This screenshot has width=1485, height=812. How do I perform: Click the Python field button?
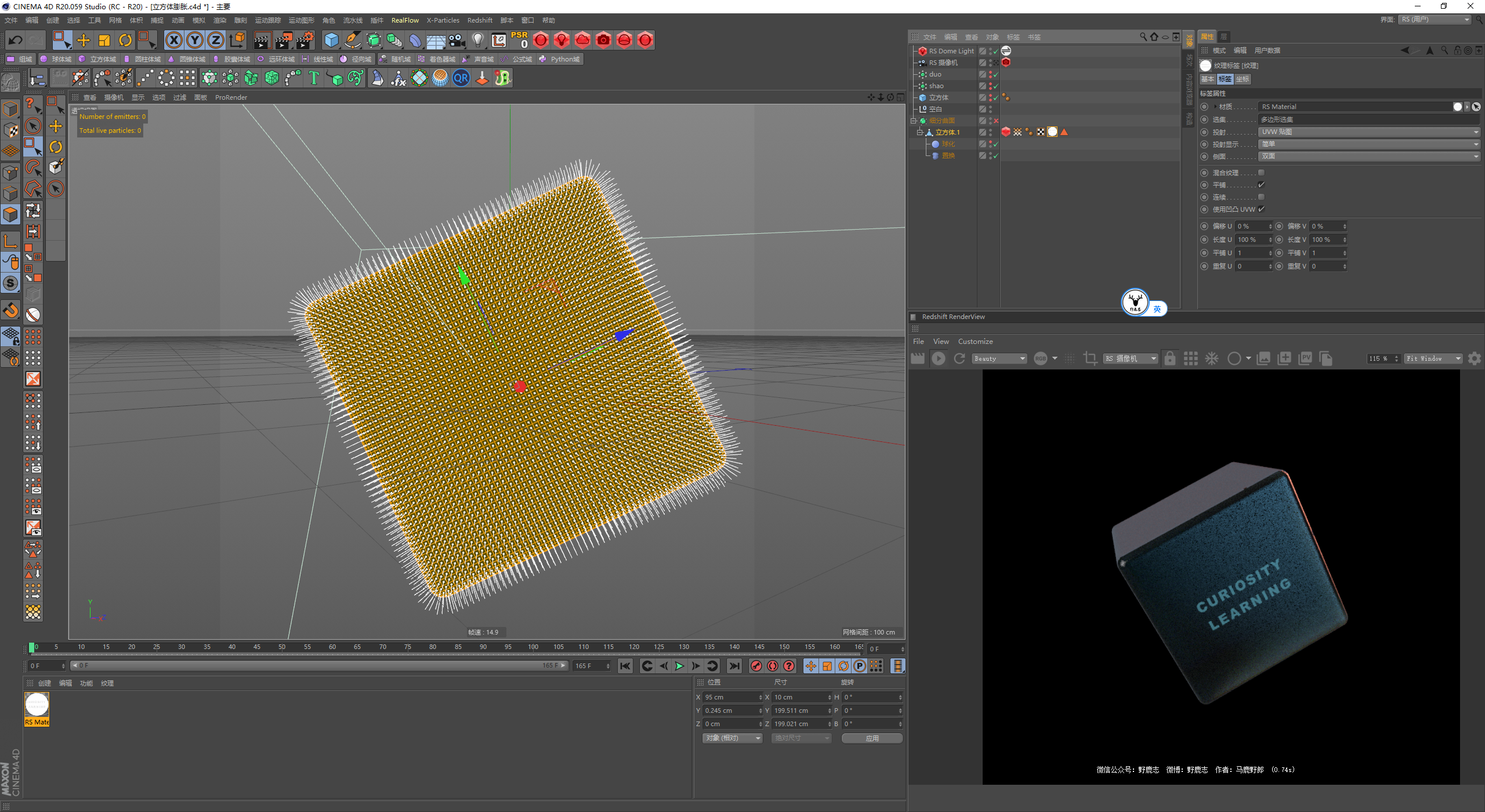tap(560, 59)
